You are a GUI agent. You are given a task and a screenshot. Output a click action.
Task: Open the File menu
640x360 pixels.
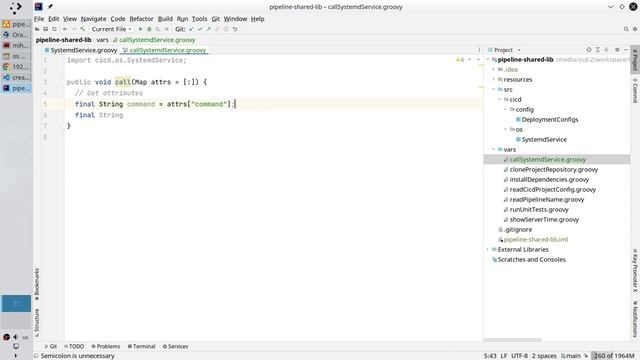[39, 19]
